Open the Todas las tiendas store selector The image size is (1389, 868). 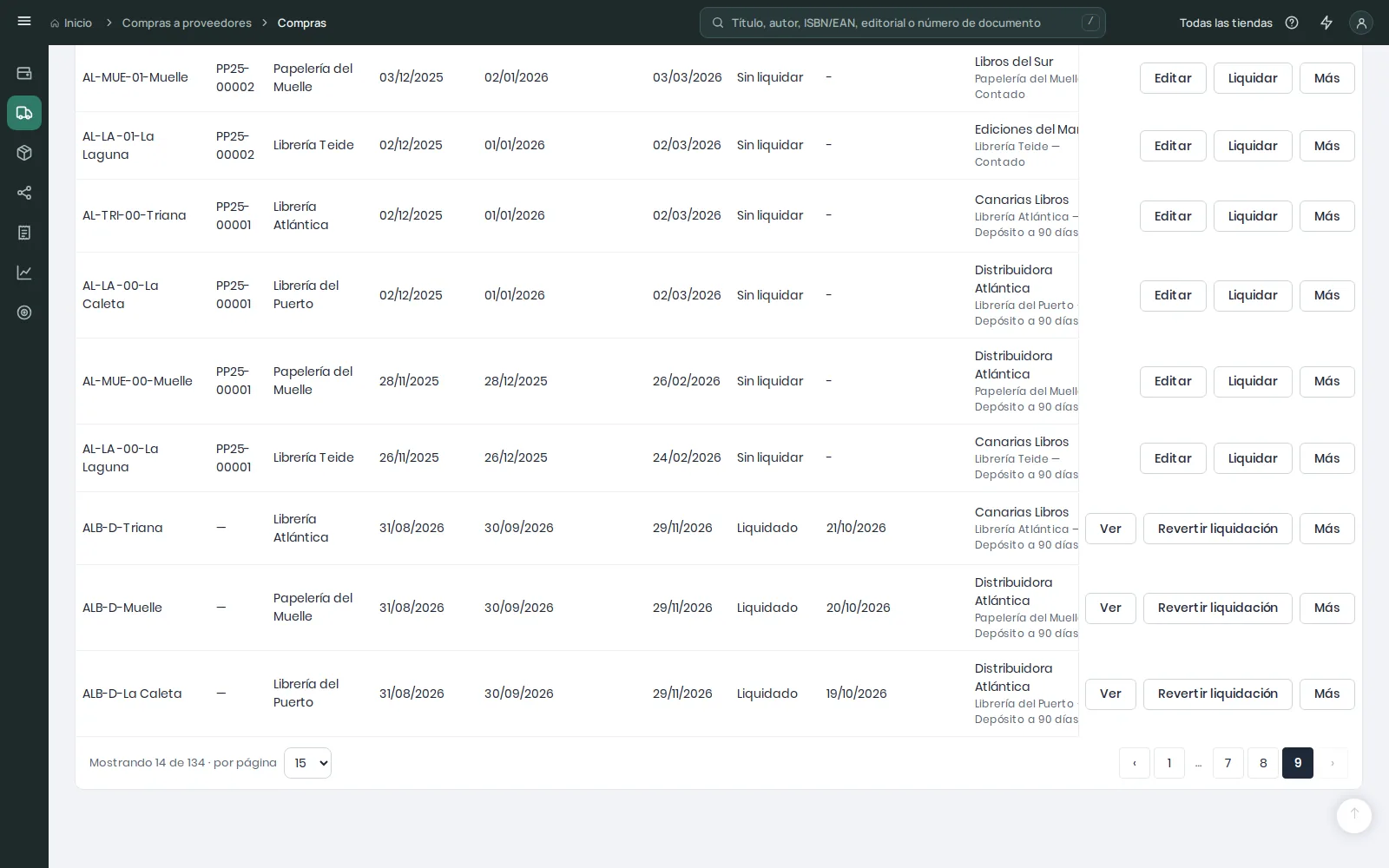[1226, 23]
